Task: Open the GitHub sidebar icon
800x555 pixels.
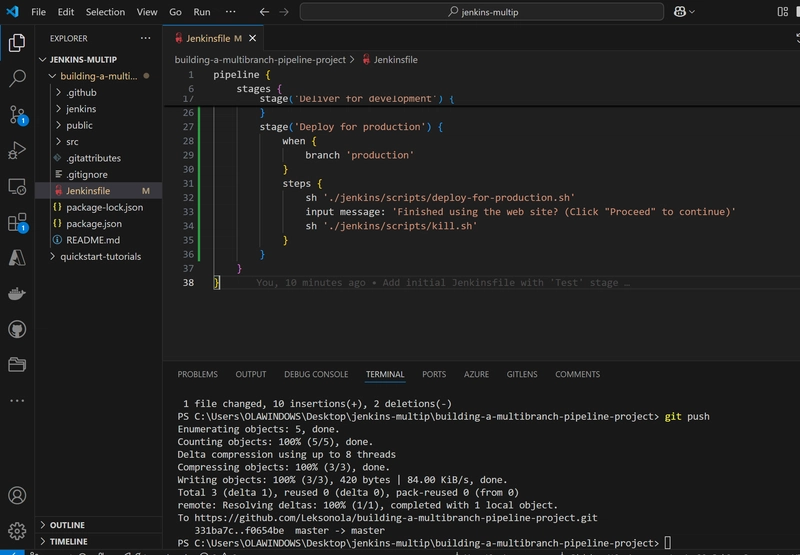Action: click(x=17, y=330)
